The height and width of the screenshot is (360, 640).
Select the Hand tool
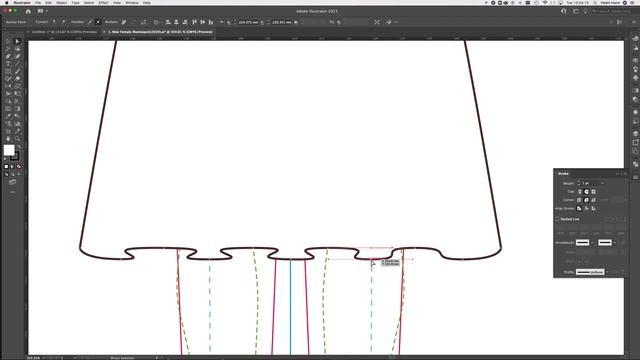(8, 139)
